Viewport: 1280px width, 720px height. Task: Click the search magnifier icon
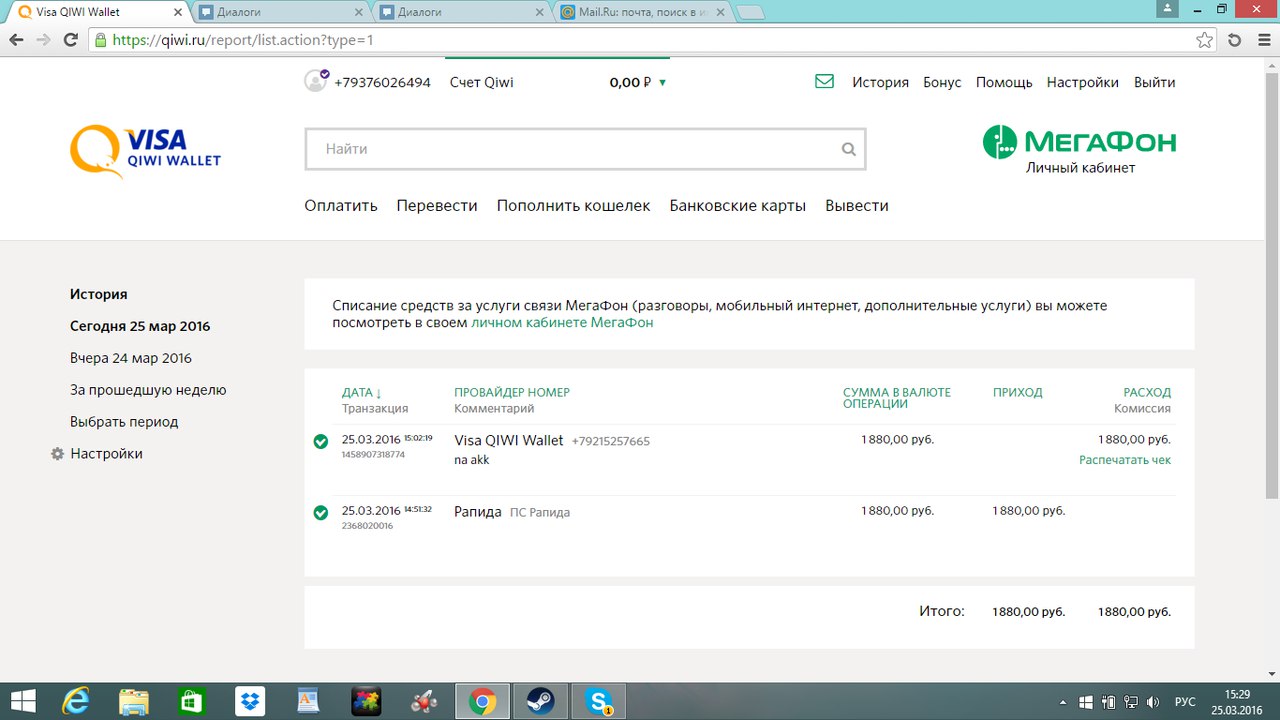click(849, 150)
